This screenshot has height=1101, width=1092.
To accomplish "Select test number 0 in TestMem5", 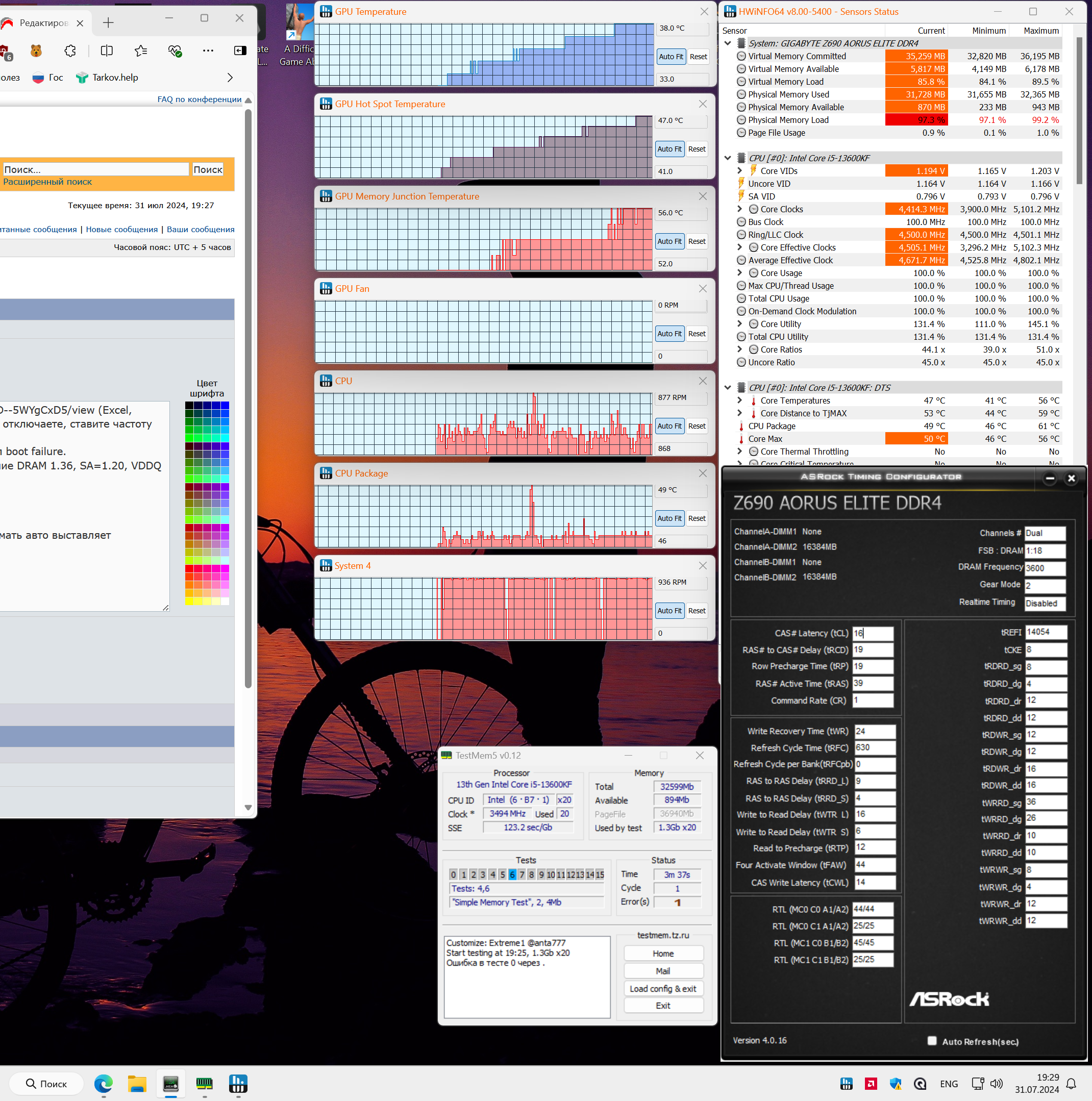I will [453, 874].
